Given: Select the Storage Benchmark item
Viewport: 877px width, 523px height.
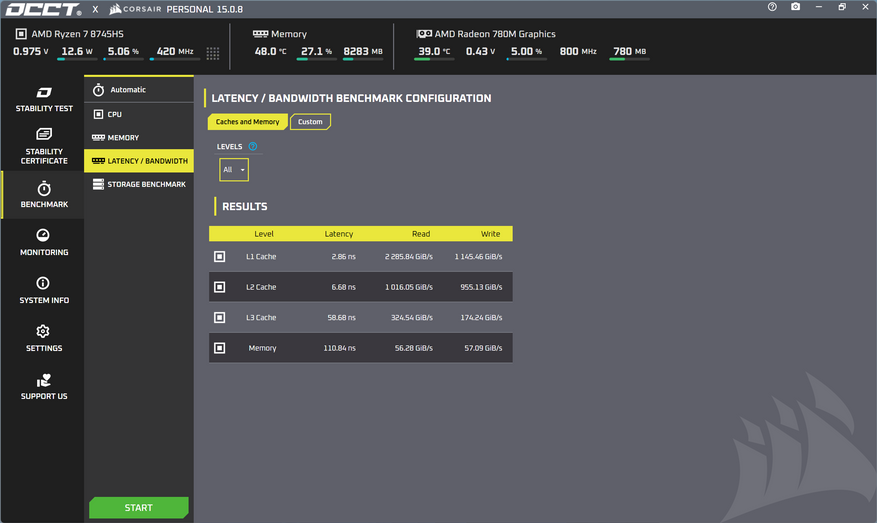Looking at the screenshot, I should tap(139, 185).
